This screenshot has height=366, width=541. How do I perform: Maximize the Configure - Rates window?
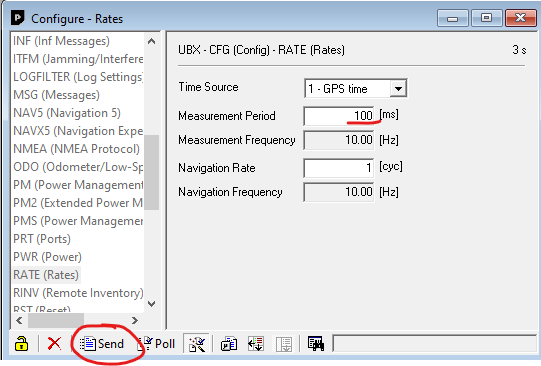pos(486,18)
